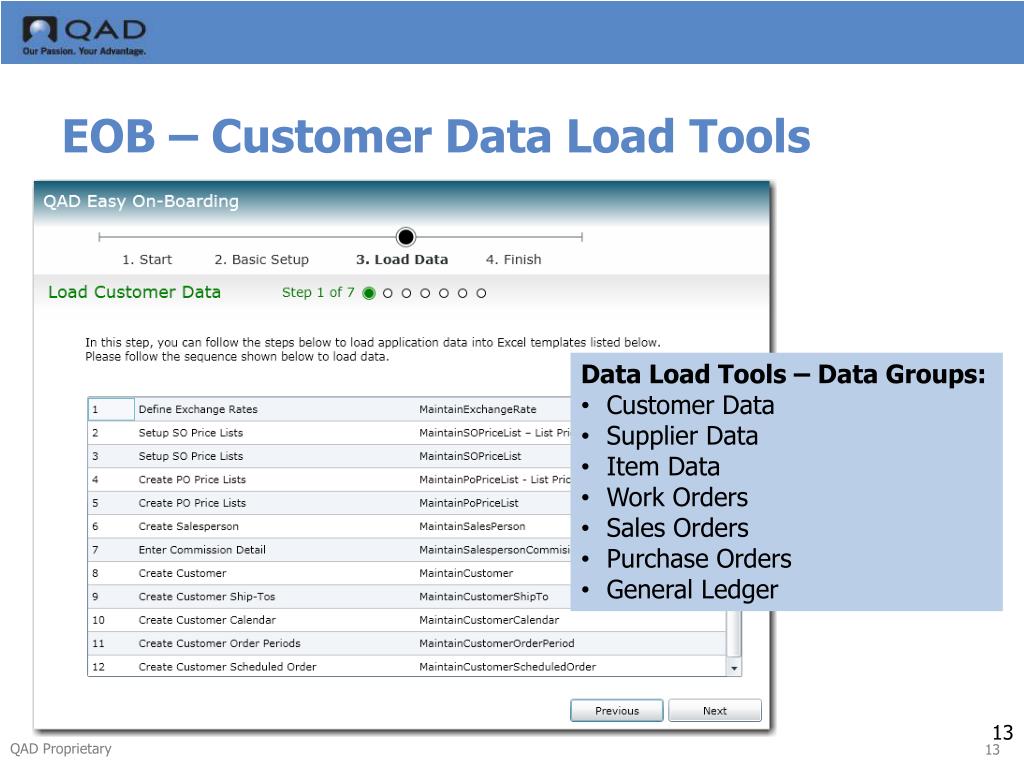The image size is (1024, 768).
Task: Select Create PO Price Lists in row 4
Action: coord(192,480)
